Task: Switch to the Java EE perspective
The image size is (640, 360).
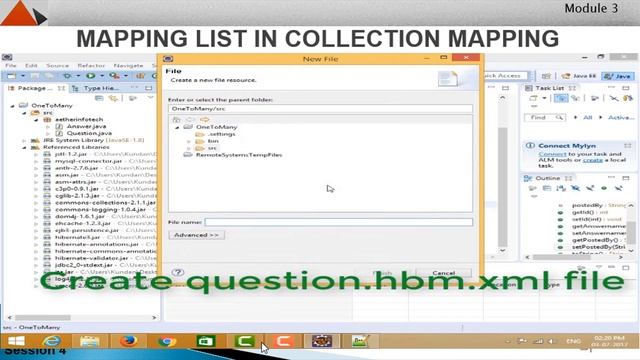Action: pos(578,76)
